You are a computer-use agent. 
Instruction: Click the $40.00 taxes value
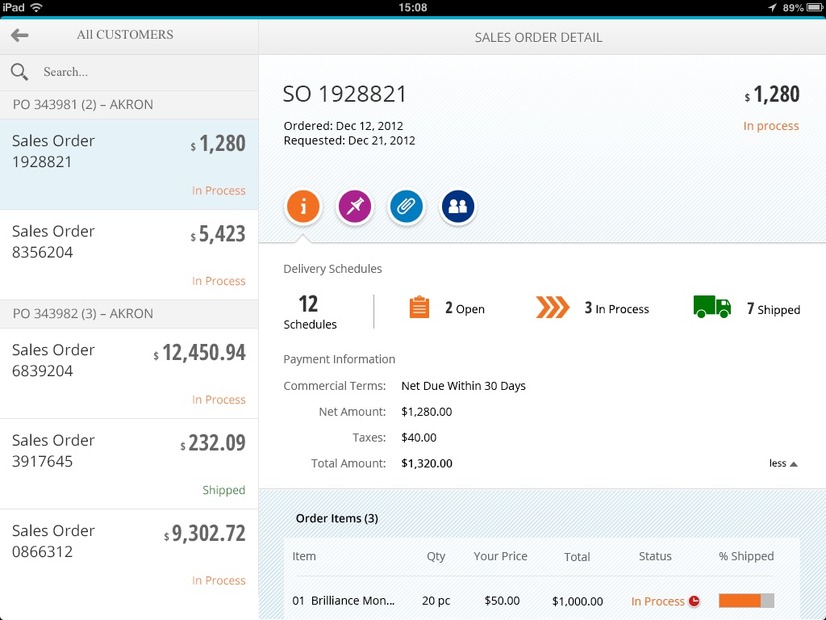[x=419, y=438]
